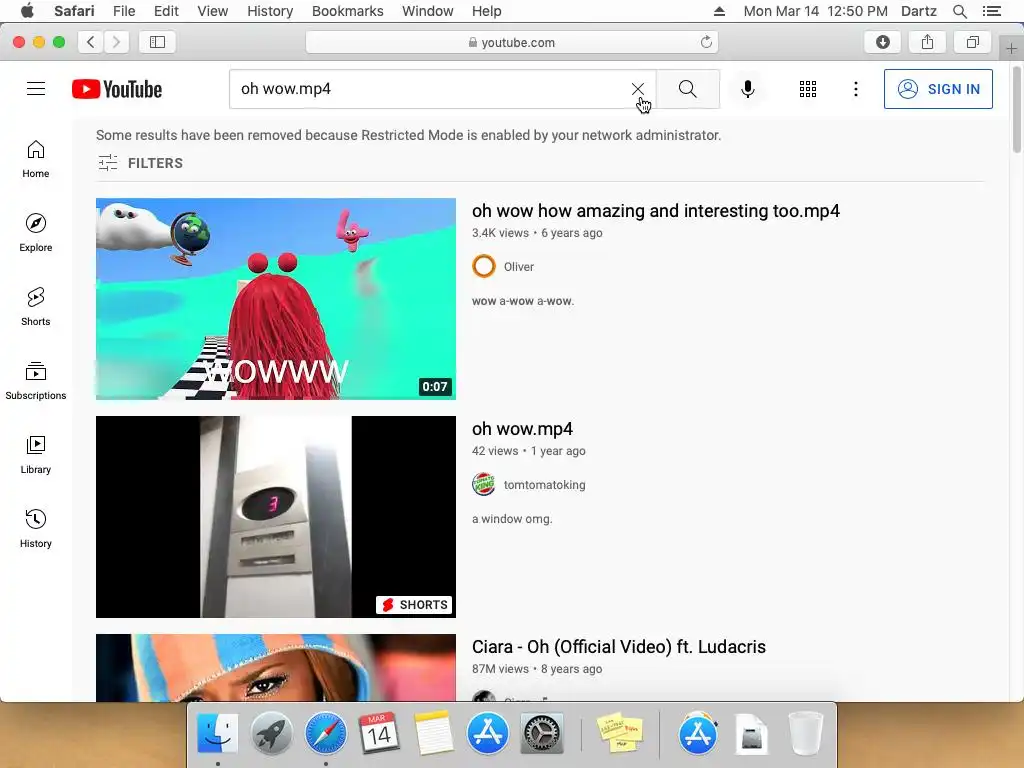Screen dimensions: 1024x768
Task: Open Library in the sidebar
Action: (36, 455)
